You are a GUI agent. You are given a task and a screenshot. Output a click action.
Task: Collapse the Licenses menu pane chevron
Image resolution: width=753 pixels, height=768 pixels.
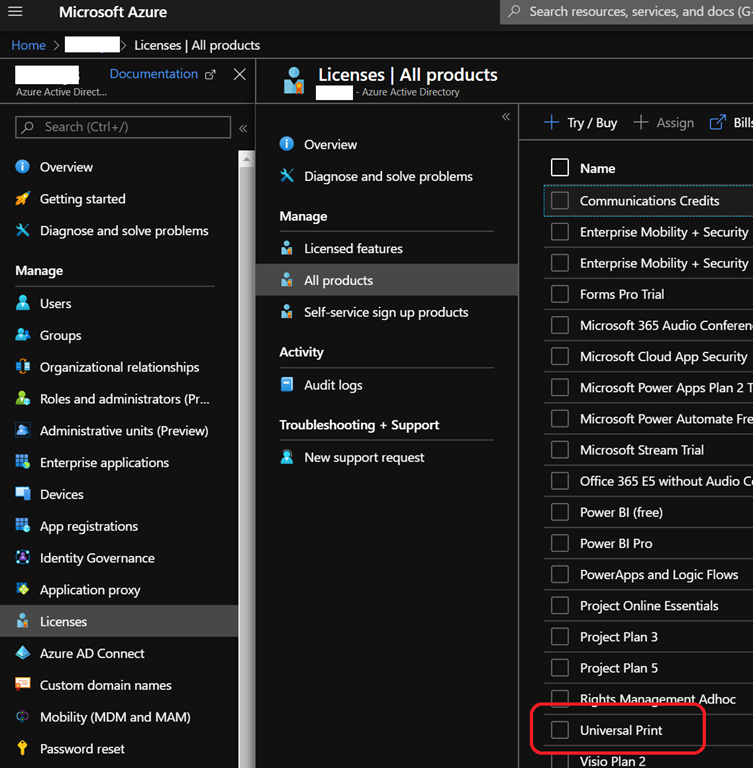click(505, 117)
